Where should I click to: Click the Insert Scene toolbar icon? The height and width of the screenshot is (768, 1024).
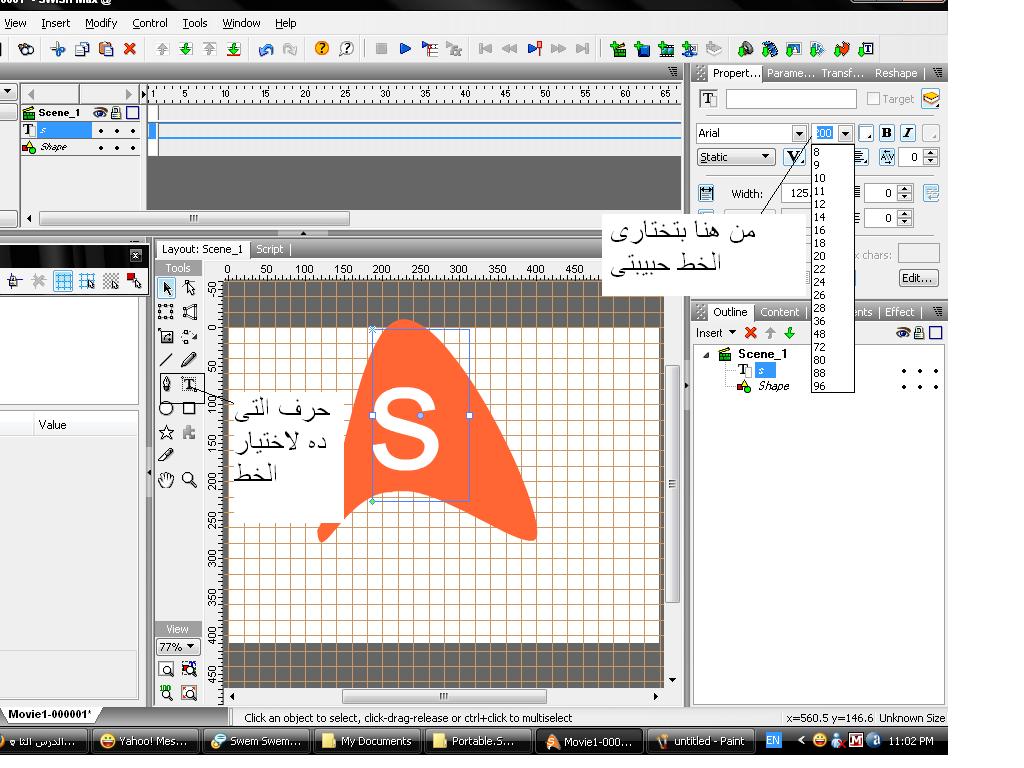(618, 49)
